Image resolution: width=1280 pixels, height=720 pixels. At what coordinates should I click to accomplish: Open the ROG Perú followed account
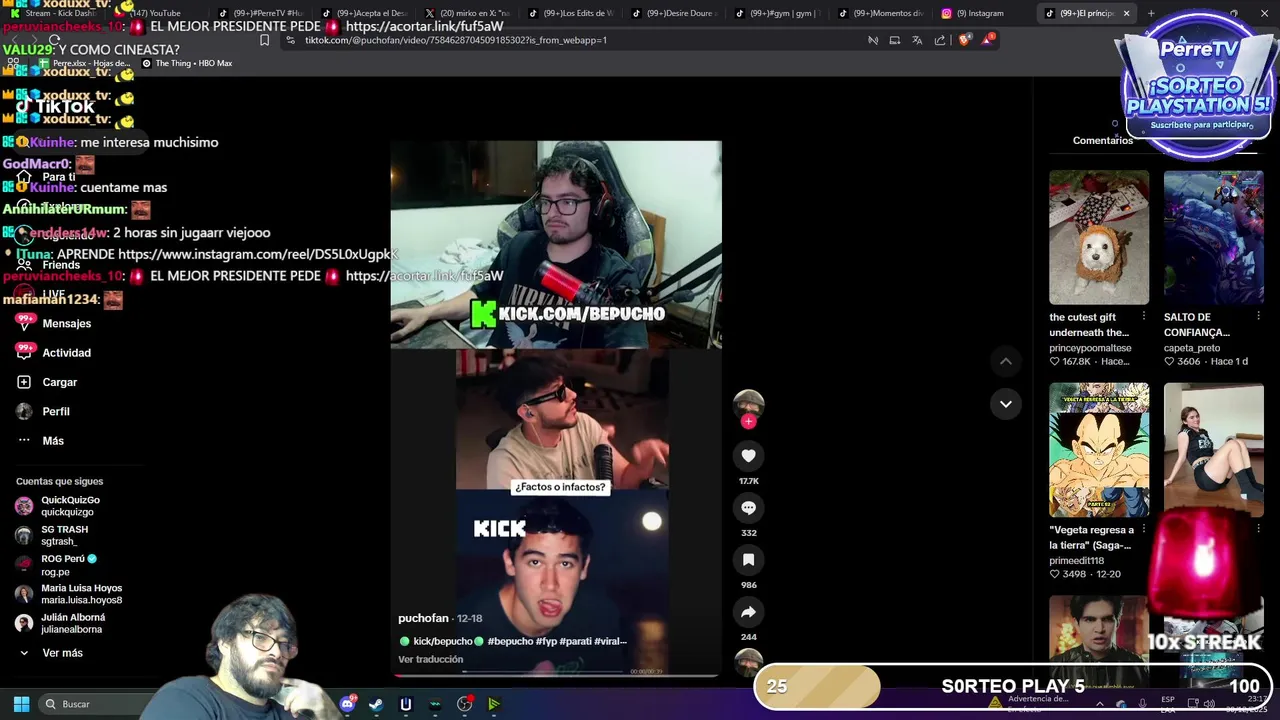56,565
